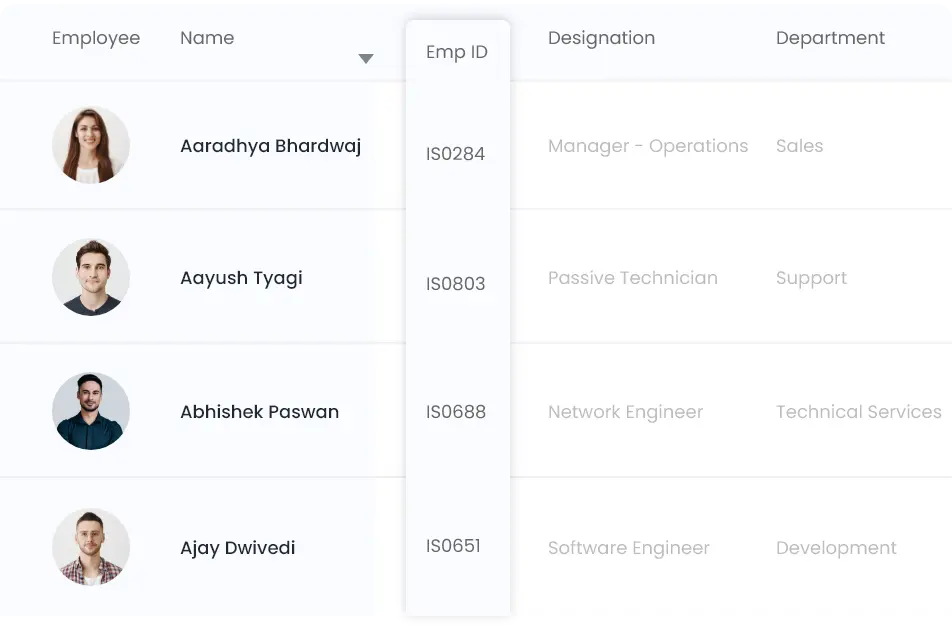Click Aayush Tyagi's profile photo
Viewport: 952px width, 632px height.
91,277
